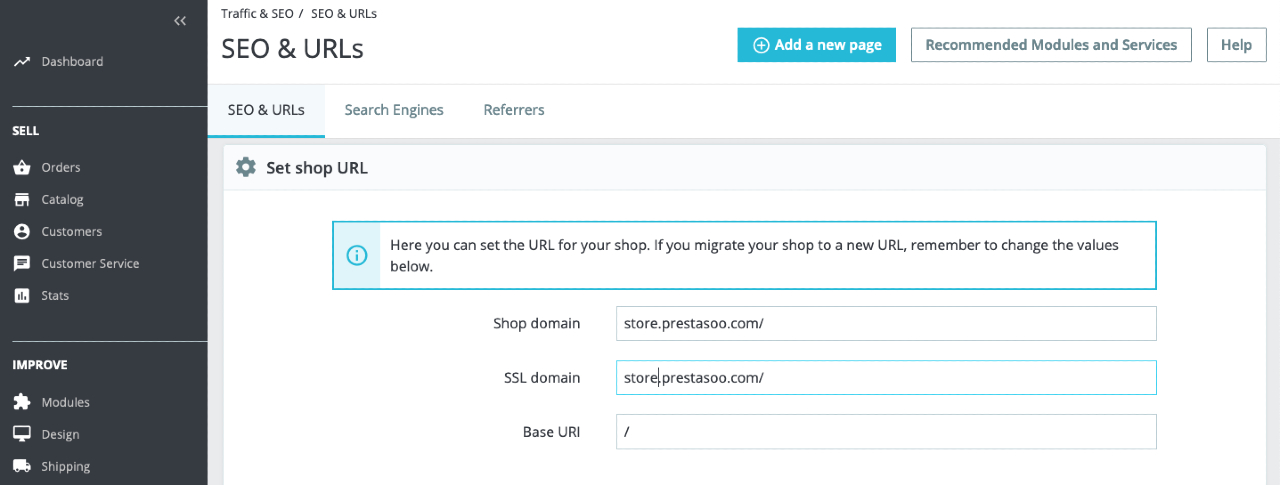
Task: Switch to the Referrers tab
Action: [514, 110]
